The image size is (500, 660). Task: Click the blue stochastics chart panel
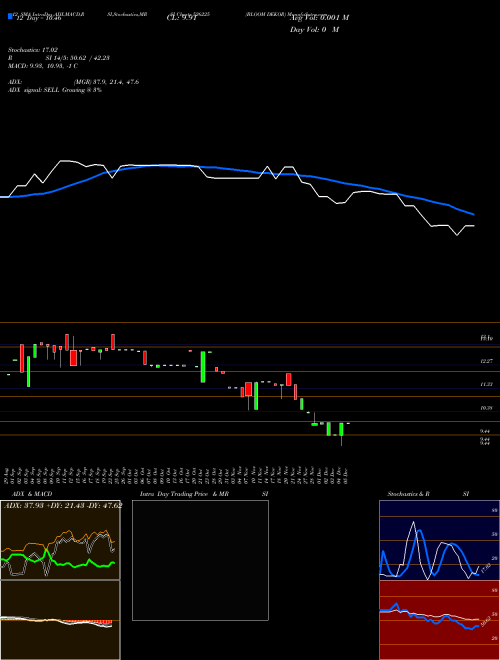439,540
